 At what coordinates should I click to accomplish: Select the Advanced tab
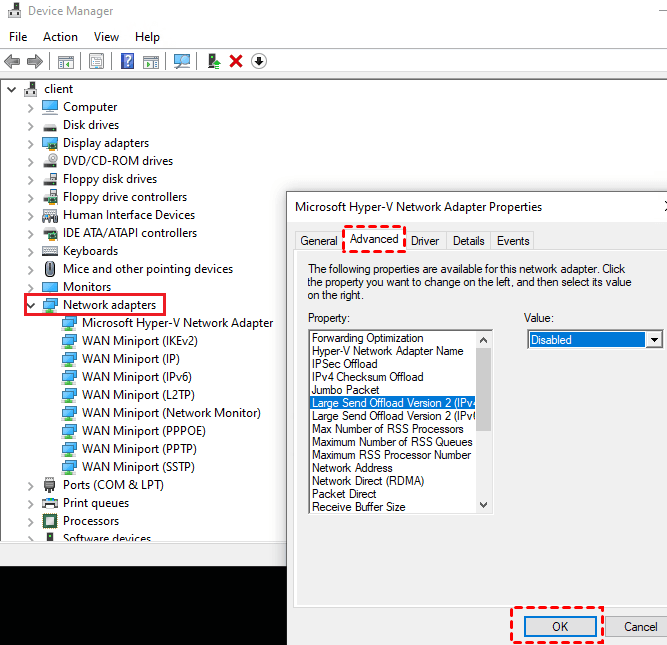(374, 239)
